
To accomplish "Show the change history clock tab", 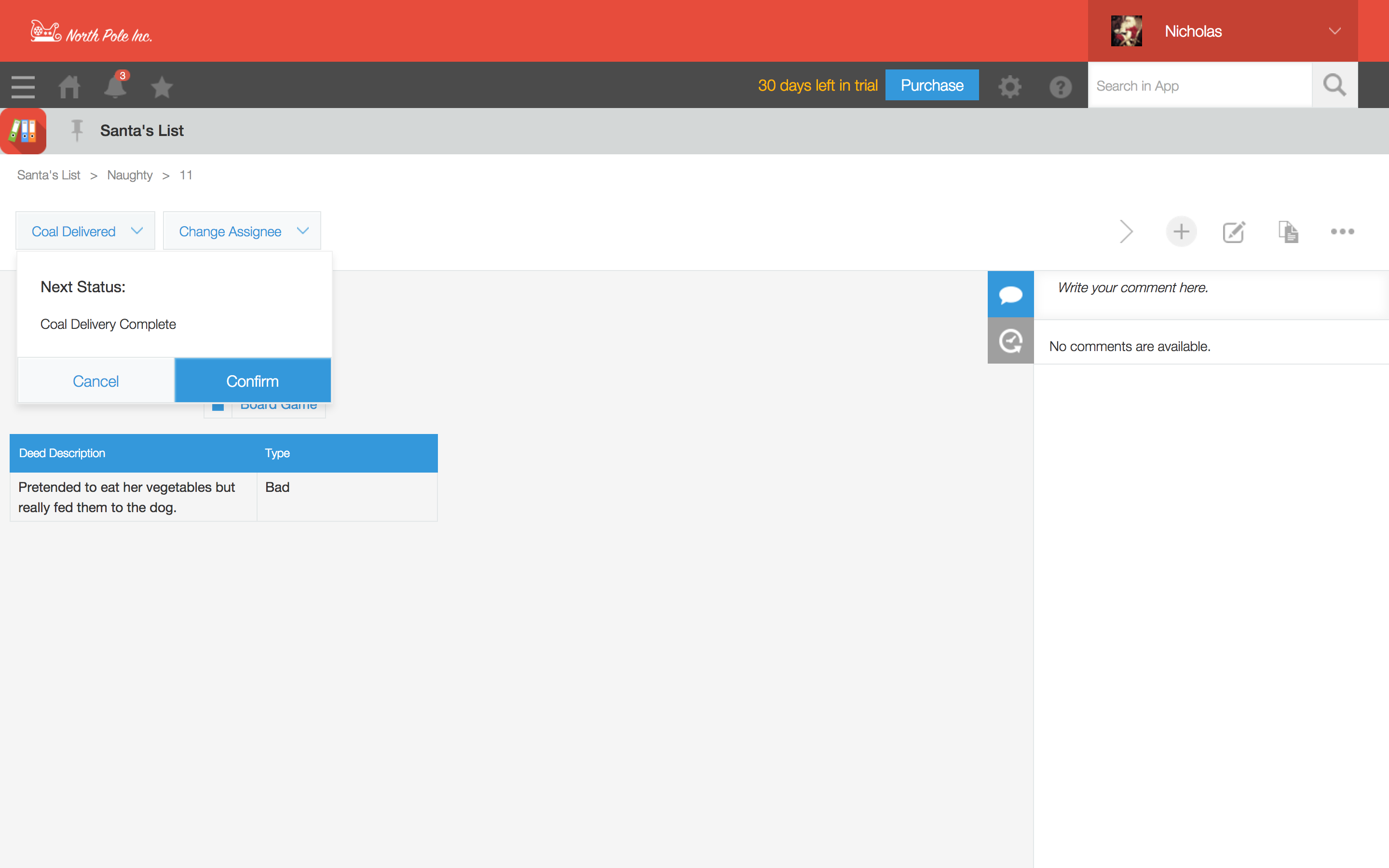I will tap(1010, 341).
